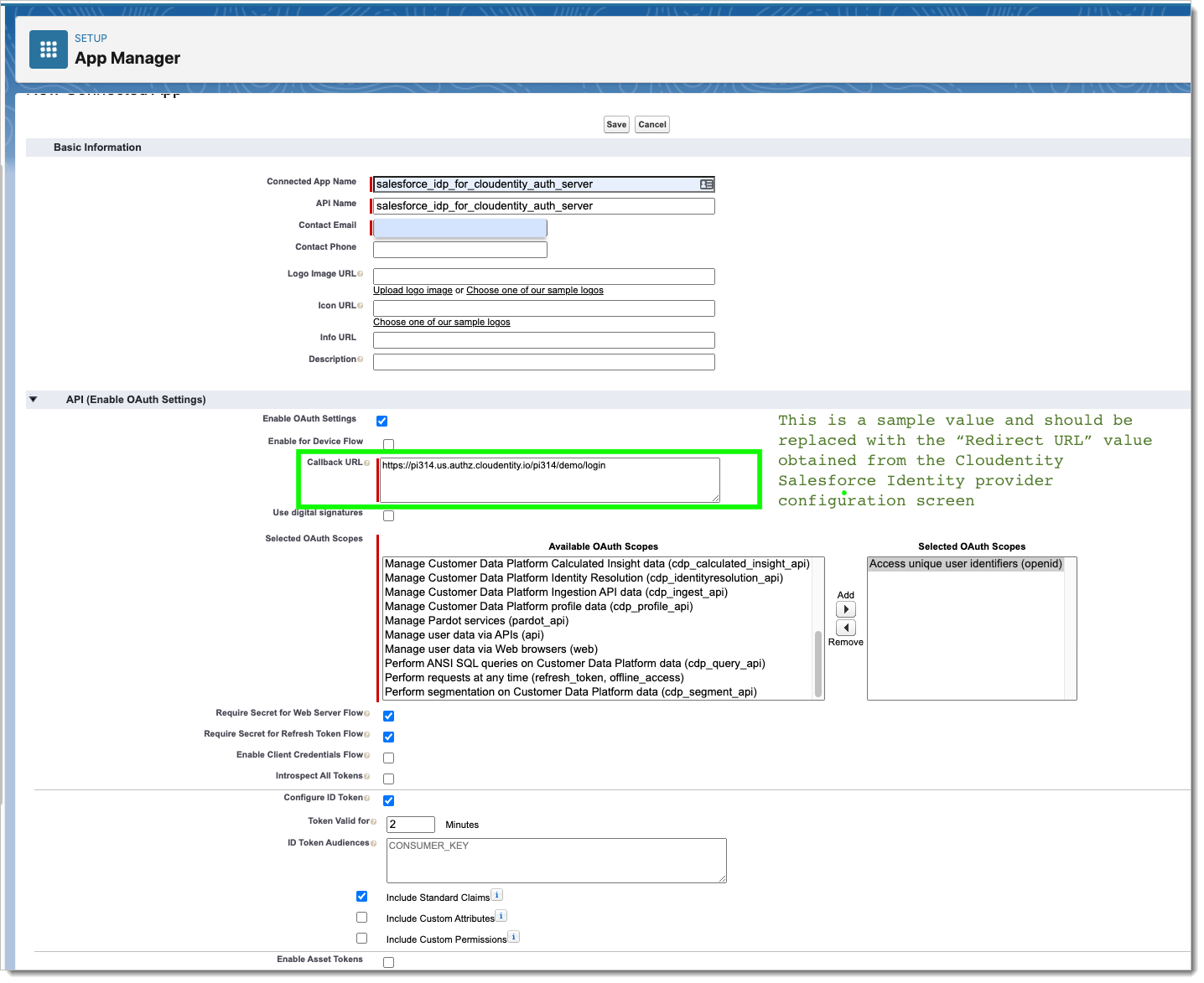
Task: Click Choose sample logos link under Logo Image URL
Action: tap(535, 290)
